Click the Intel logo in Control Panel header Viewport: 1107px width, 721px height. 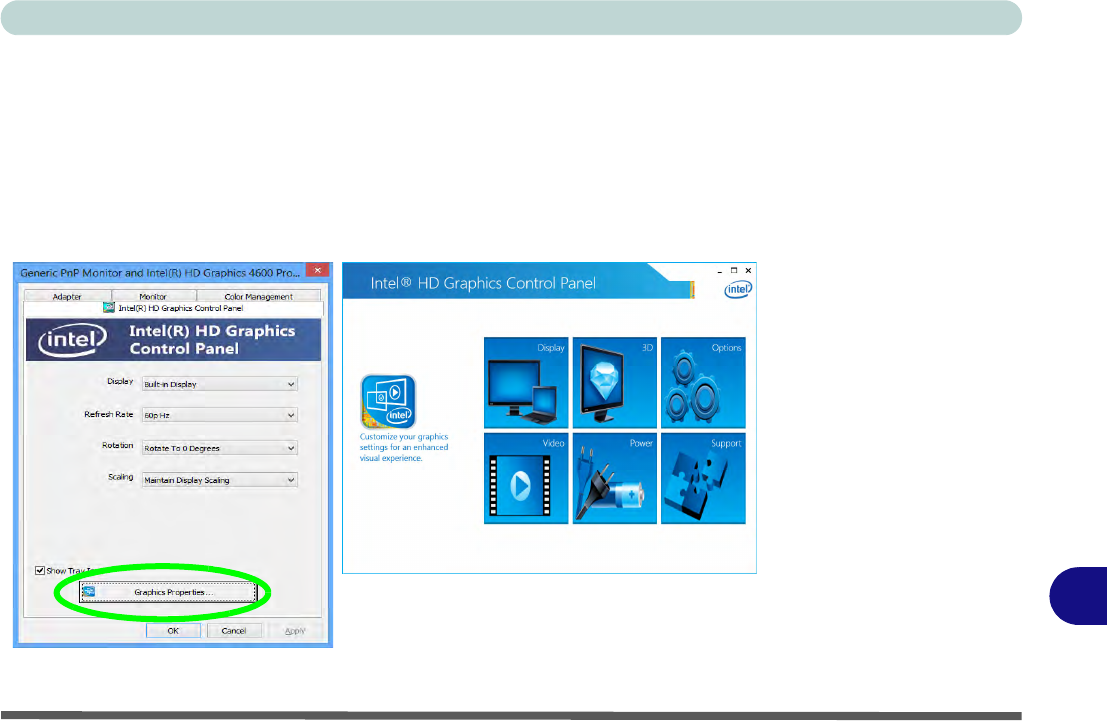[x=738, y=289]
